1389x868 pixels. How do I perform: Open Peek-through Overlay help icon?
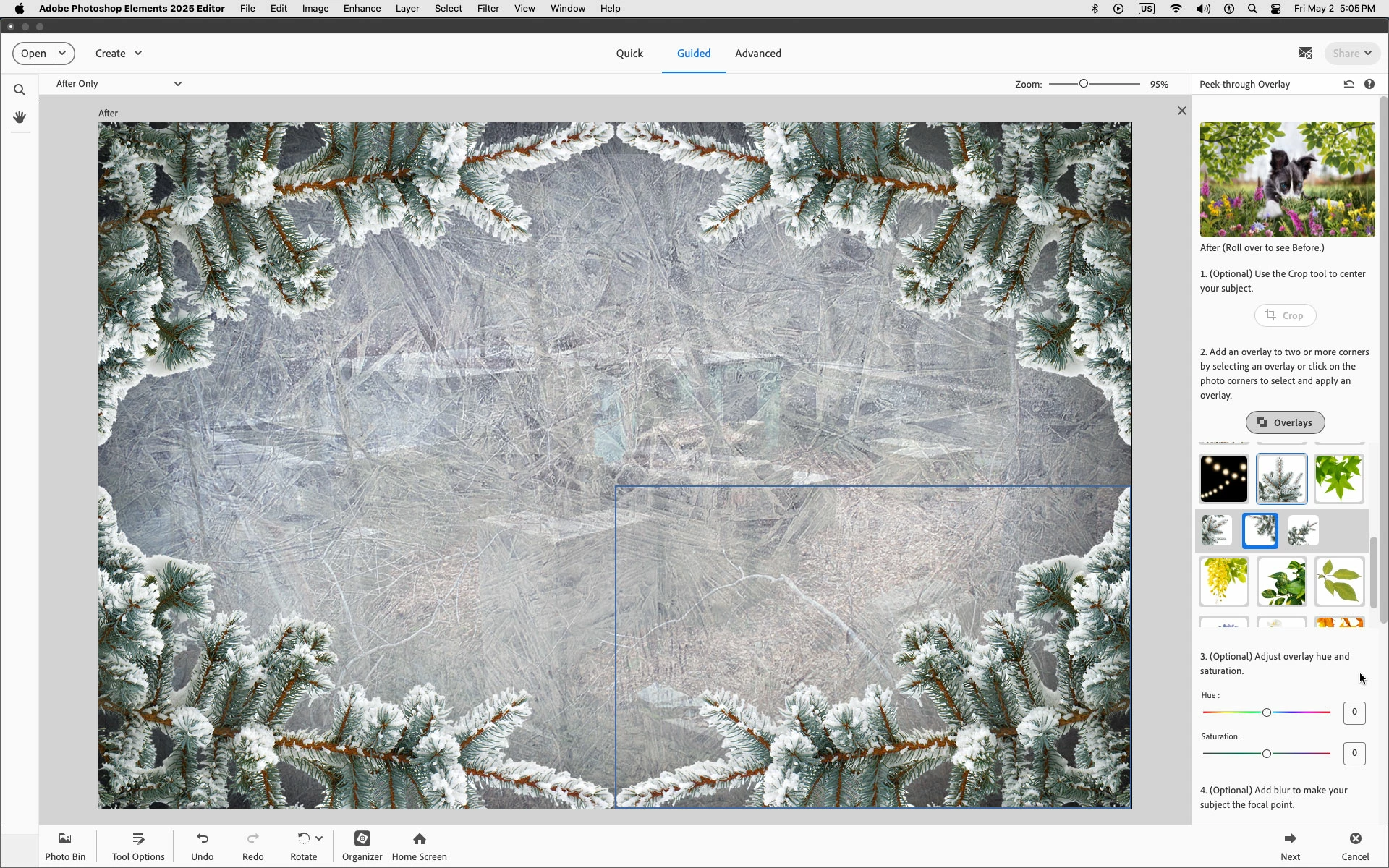[1369, 84]
